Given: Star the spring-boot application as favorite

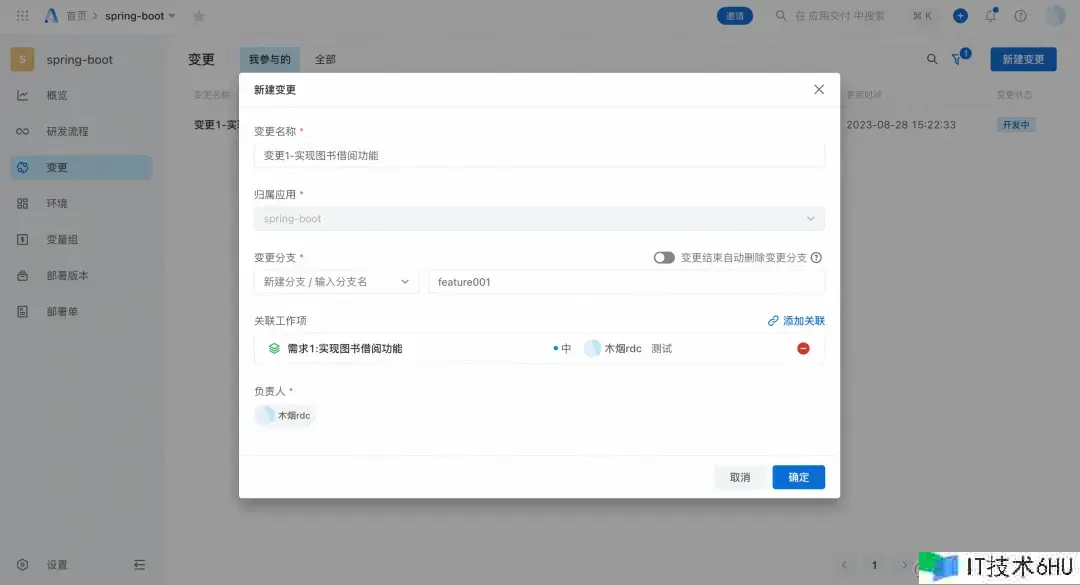Looking at the screenshot, I should (199, 16).
